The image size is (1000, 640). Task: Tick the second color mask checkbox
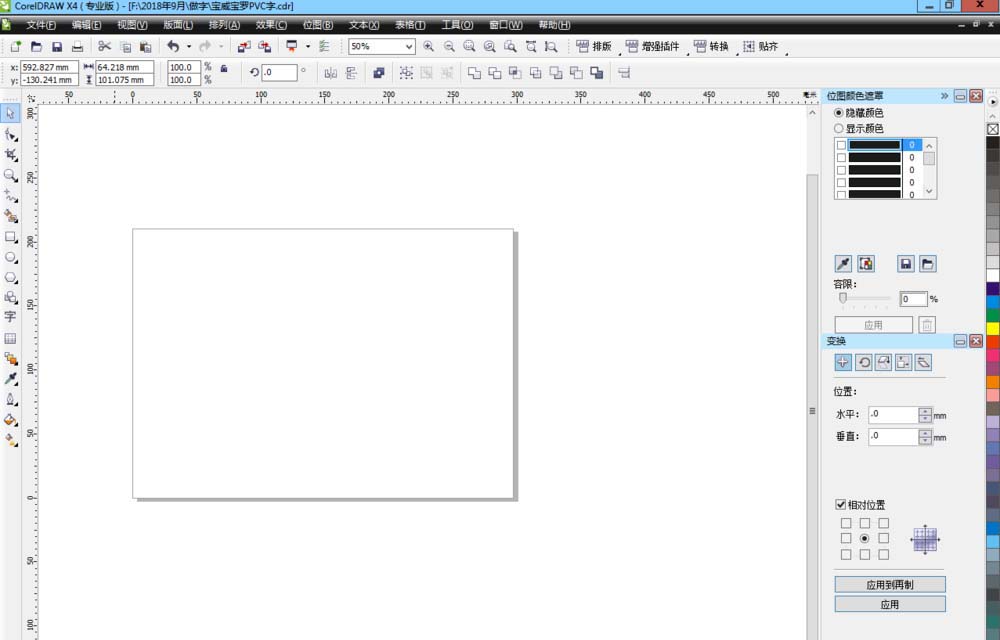[x=841, y=157]
